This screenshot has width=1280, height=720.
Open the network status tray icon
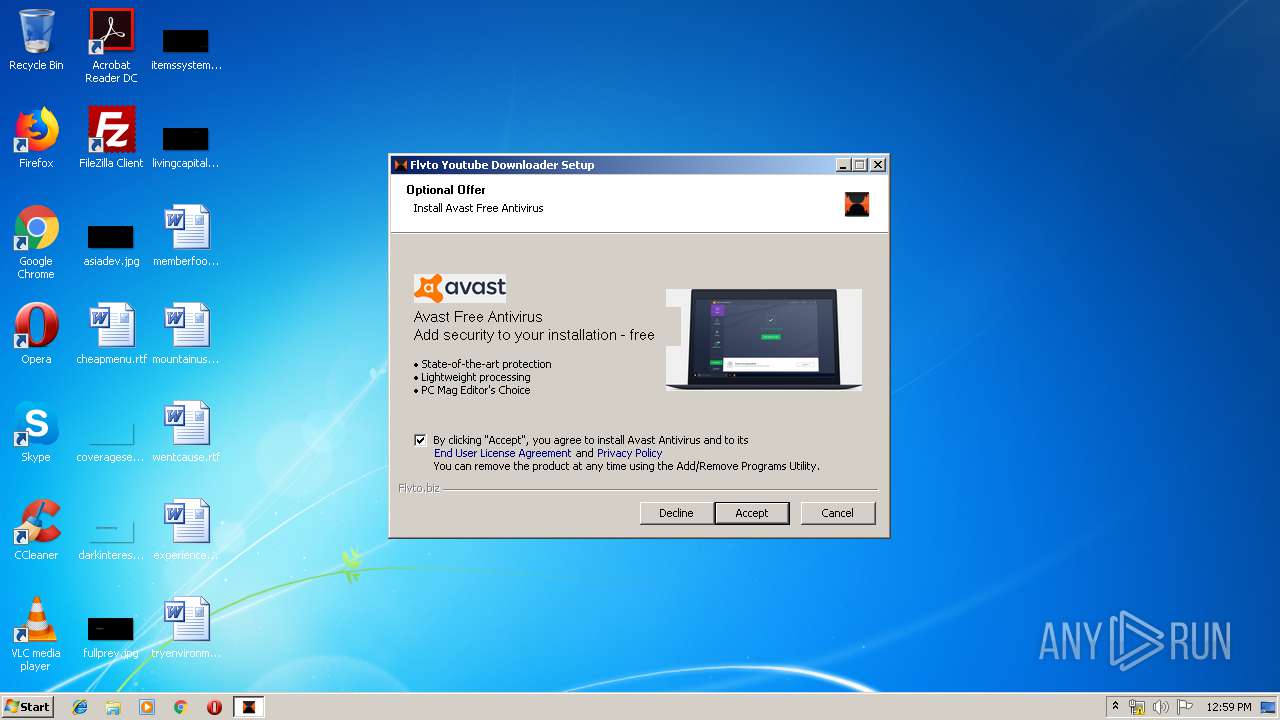(x=1137, y=707)
